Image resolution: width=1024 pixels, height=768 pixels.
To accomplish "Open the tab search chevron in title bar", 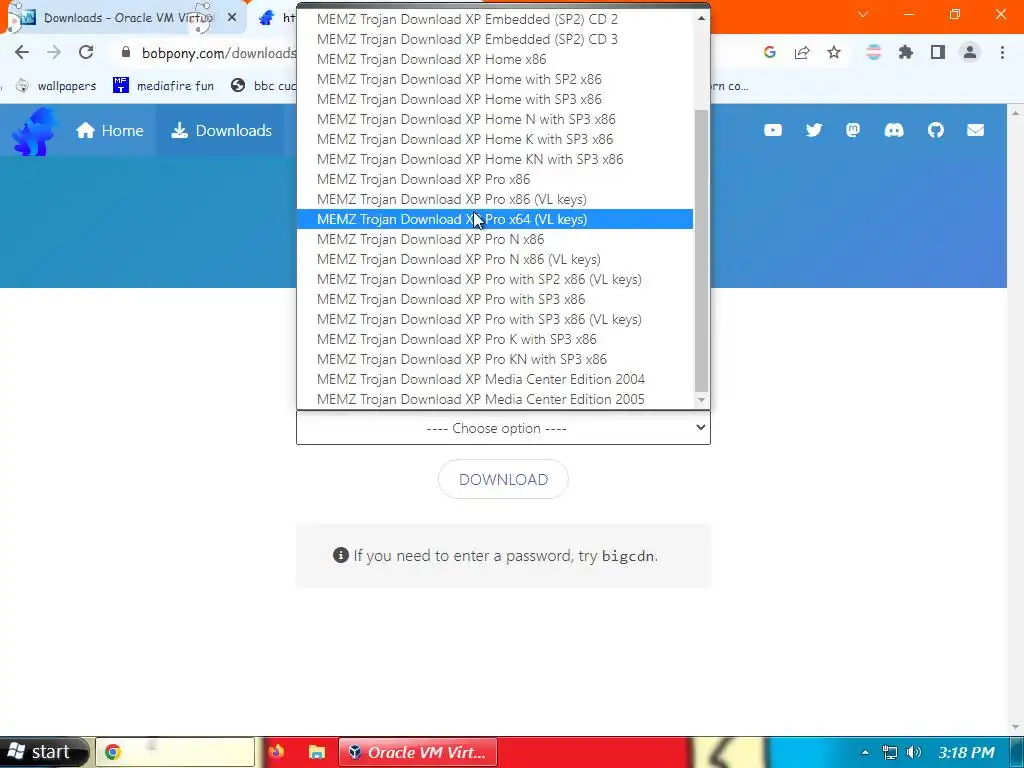I will tap(863, 14).
